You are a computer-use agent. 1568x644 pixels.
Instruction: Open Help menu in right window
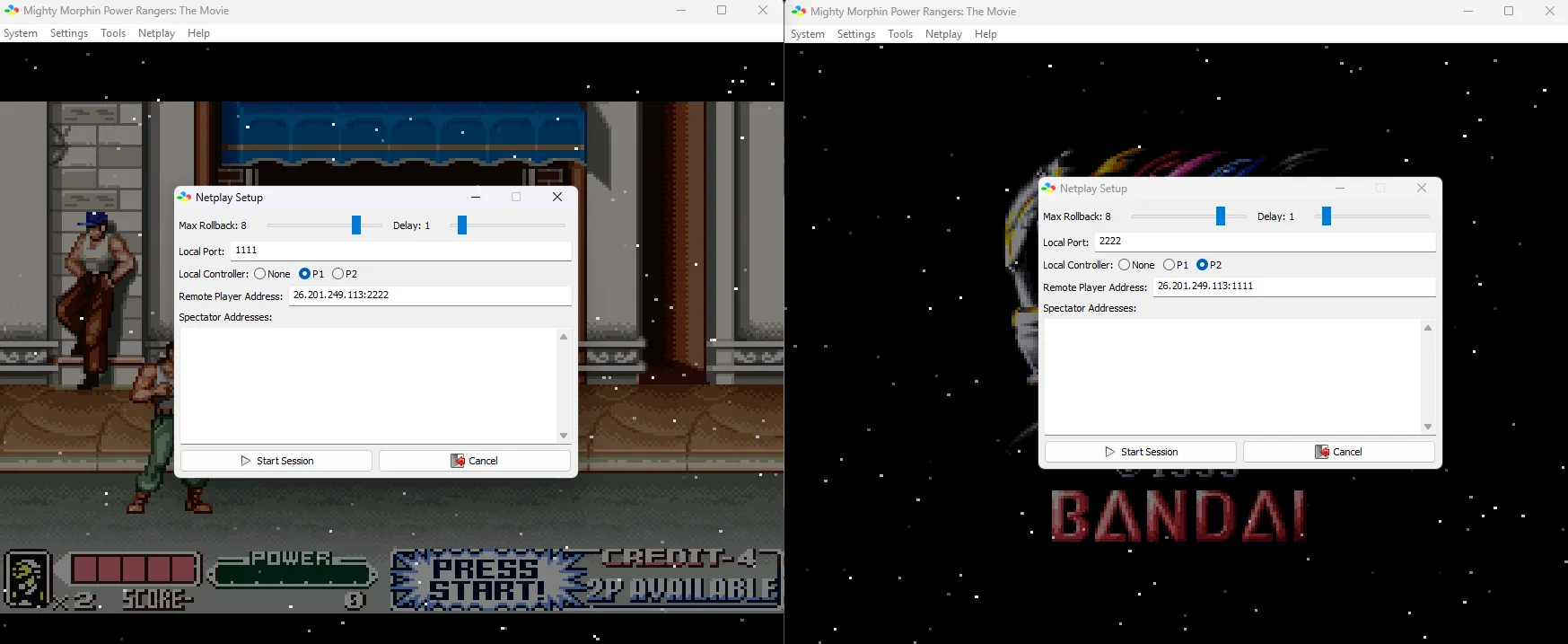pyautogui.click(x=985, y=34)
